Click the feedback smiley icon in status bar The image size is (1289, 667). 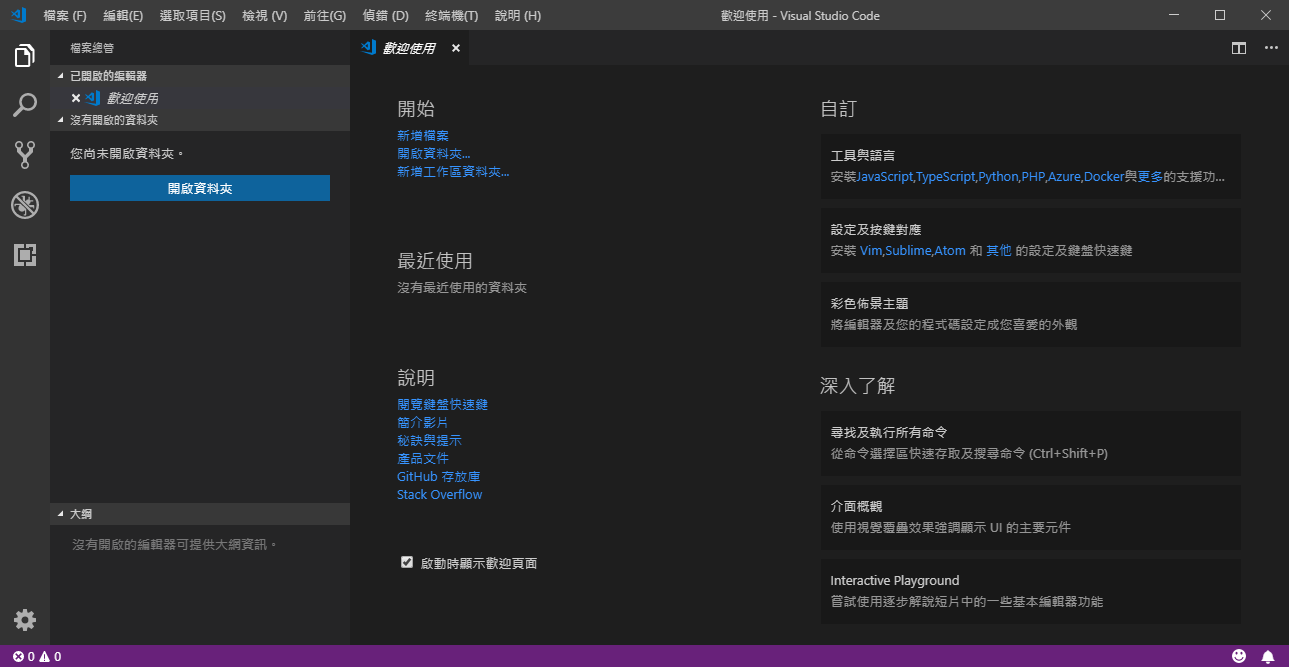click(x=1239, y=656)
